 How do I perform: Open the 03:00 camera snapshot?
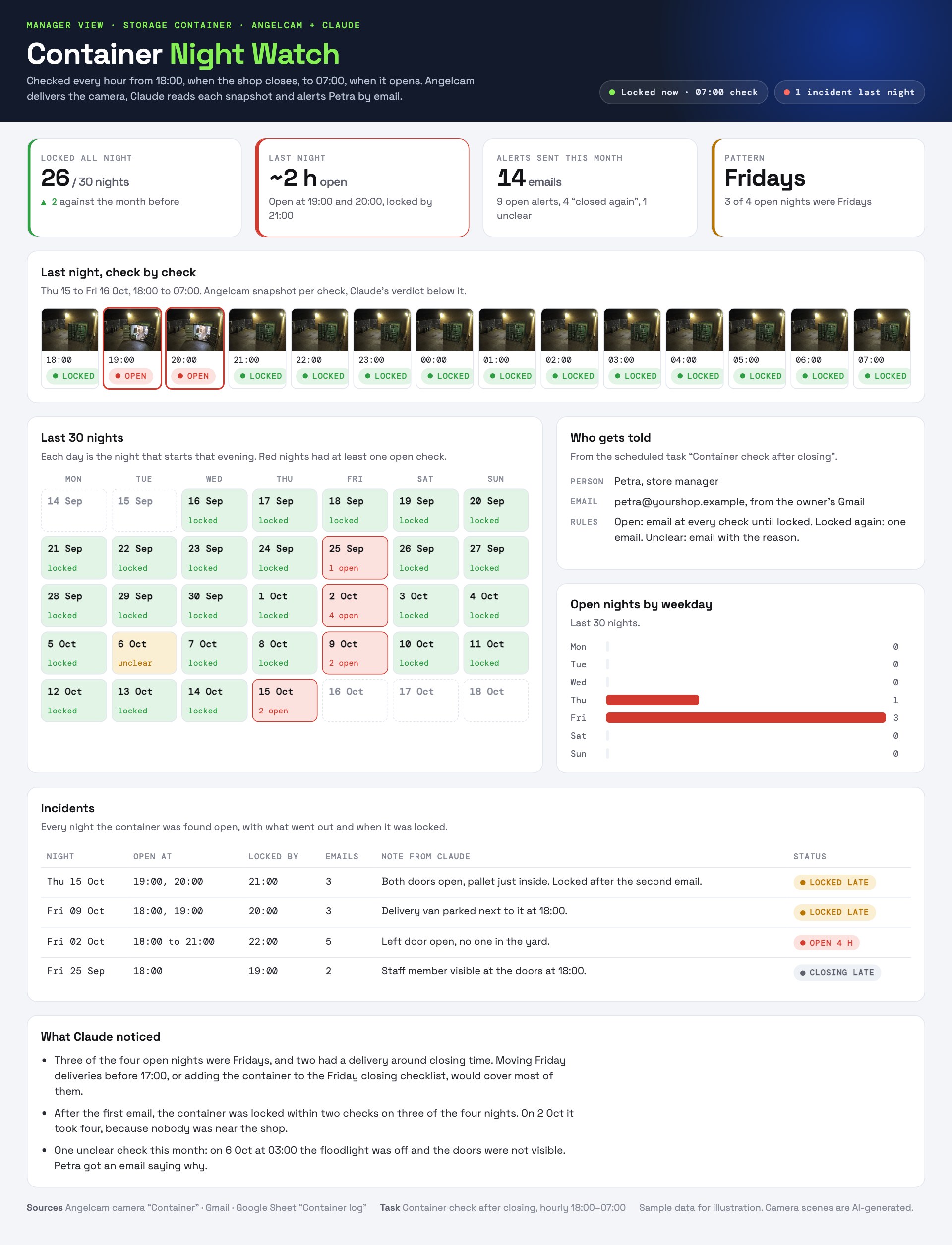(632, 330)
